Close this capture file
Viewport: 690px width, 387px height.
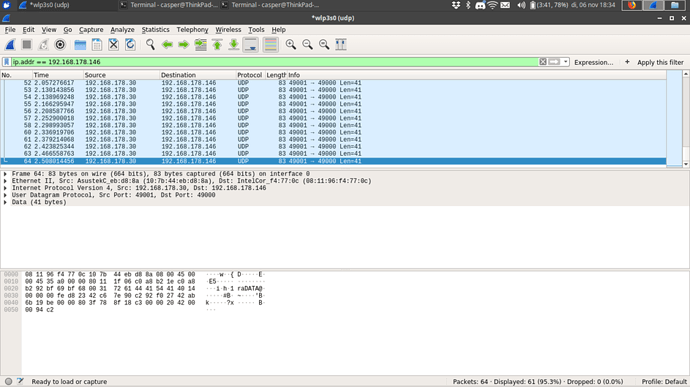(x=114, y=44)
